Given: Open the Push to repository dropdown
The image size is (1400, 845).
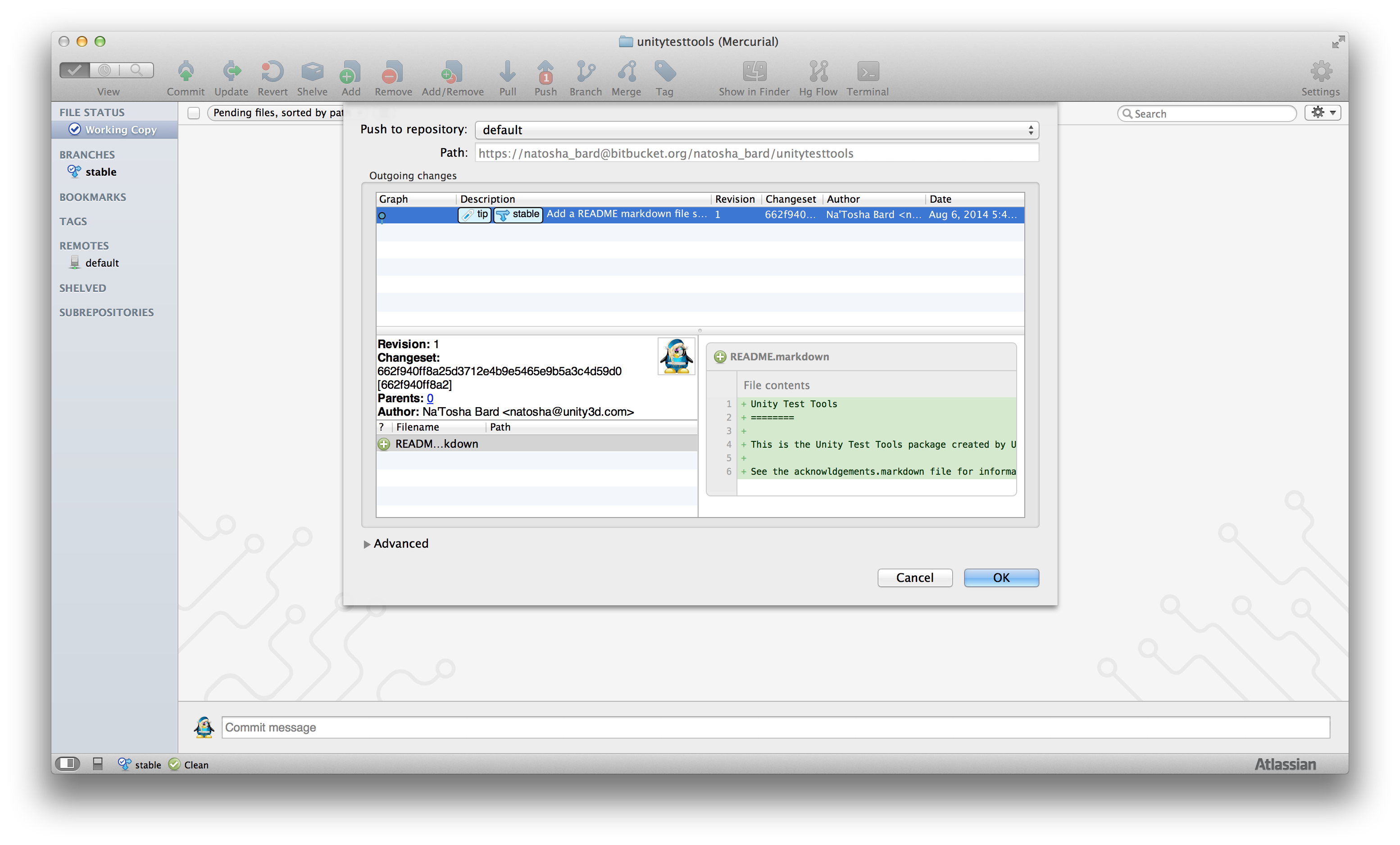Looking at the screenshot, I should coord(756,130).
